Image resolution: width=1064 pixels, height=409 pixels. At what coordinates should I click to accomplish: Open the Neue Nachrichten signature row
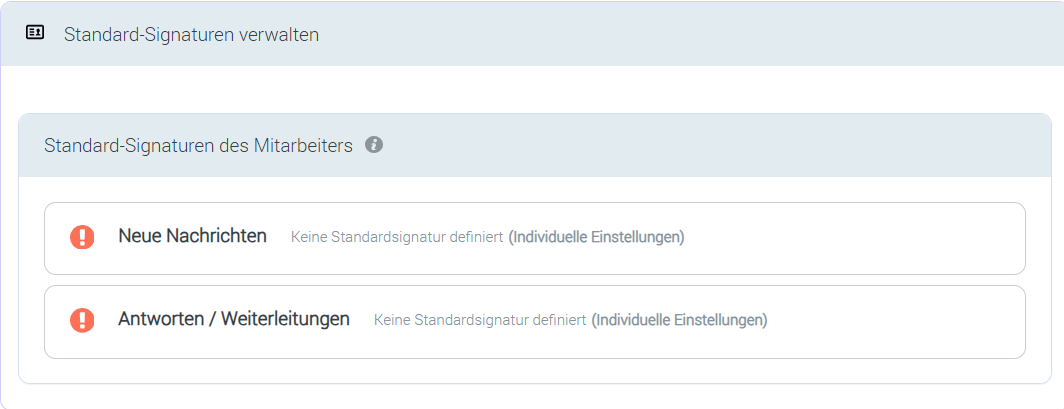point(534,238)
